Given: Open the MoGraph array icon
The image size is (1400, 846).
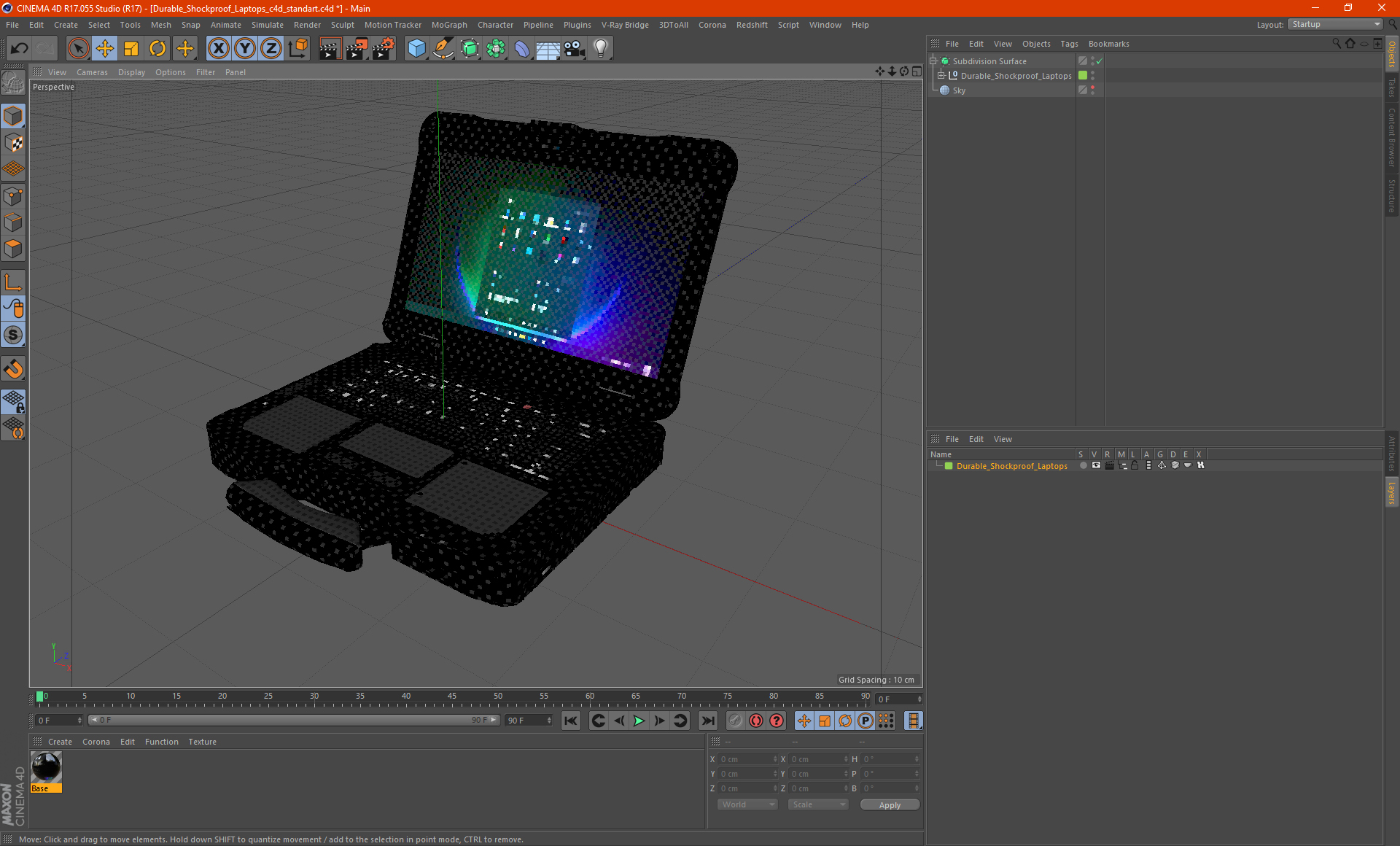Looking at the screenshot, I should pyautogui.click(x=496, y=49).
